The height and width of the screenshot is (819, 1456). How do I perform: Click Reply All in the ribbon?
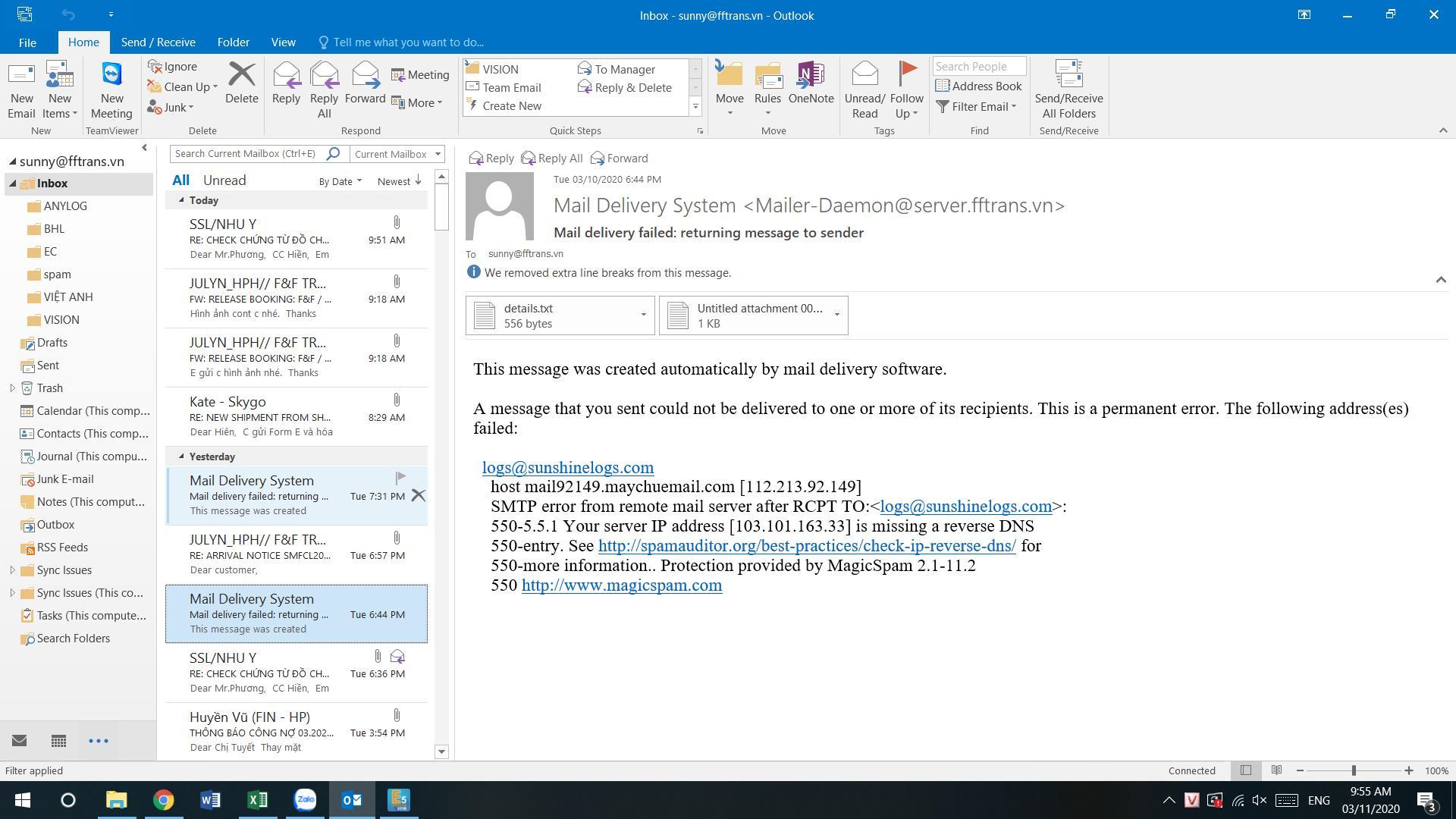tap(324, 90)
